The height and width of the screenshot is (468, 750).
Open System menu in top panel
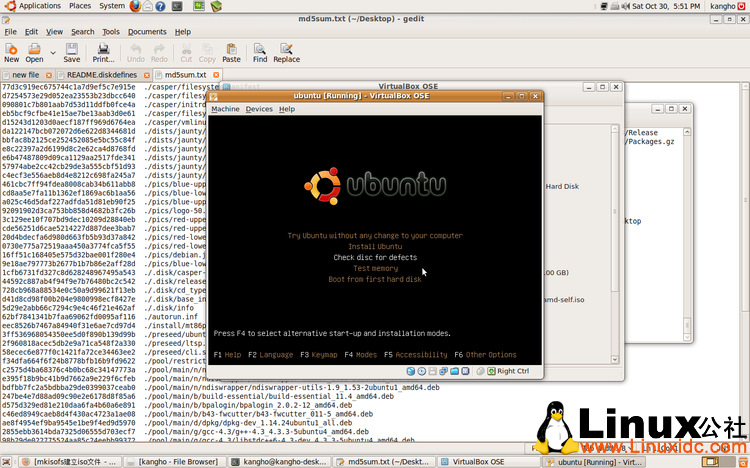[112, 6]
